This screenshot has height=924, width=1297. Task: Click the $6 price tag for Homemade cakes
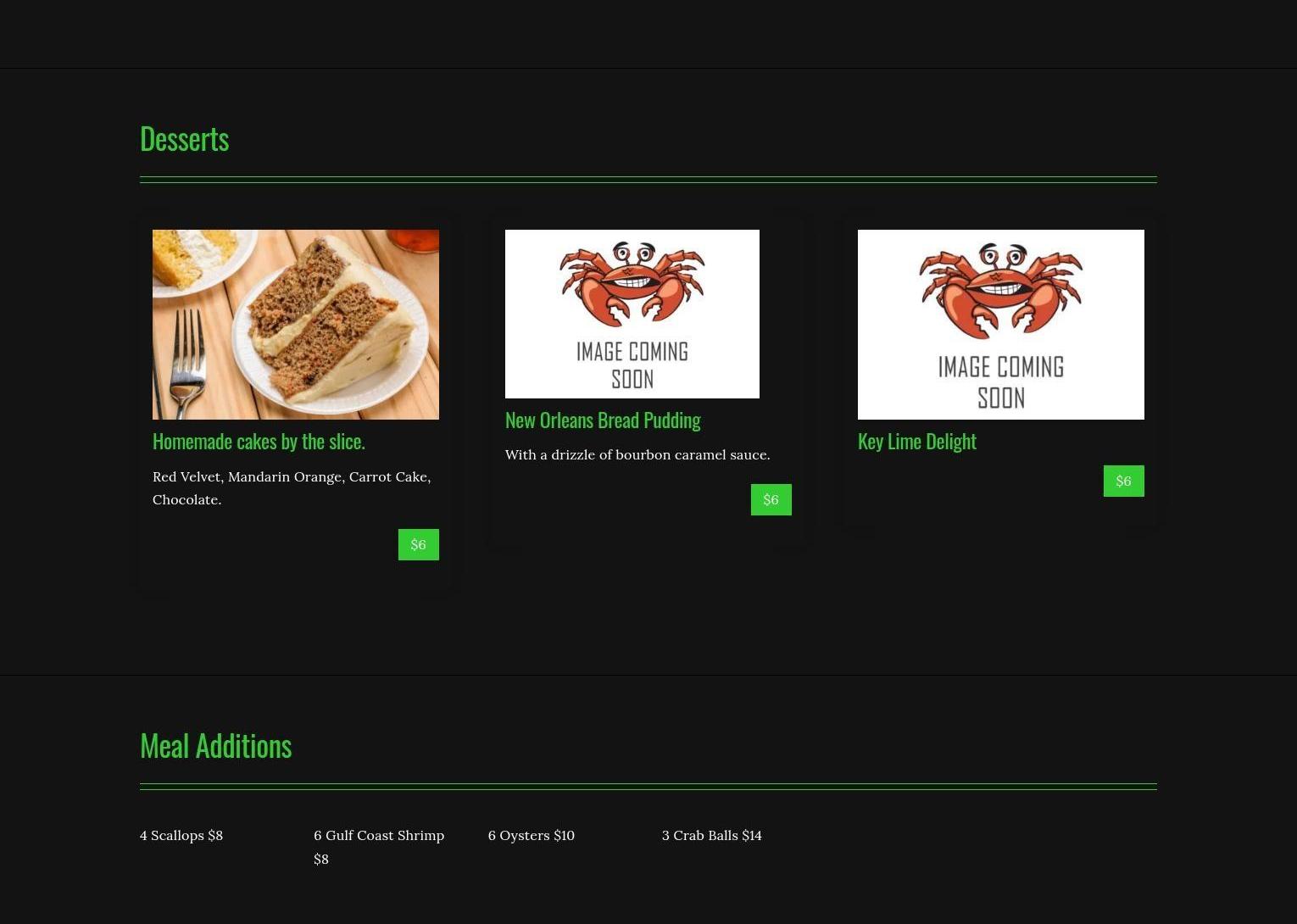[419, 544]
